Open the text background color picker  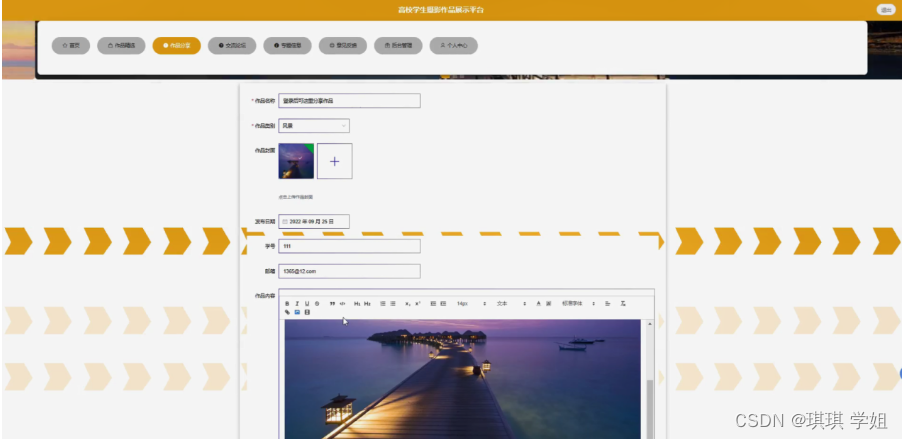549,304
